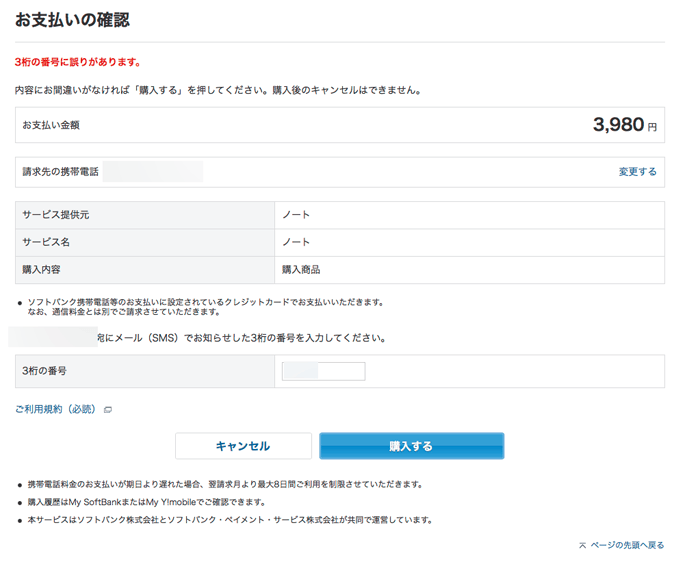The width and height of the screenshot is (700, 562).
Task: Click the お支払いの確認 page heading
Action: pyautogui.click(x=72, y=20)
